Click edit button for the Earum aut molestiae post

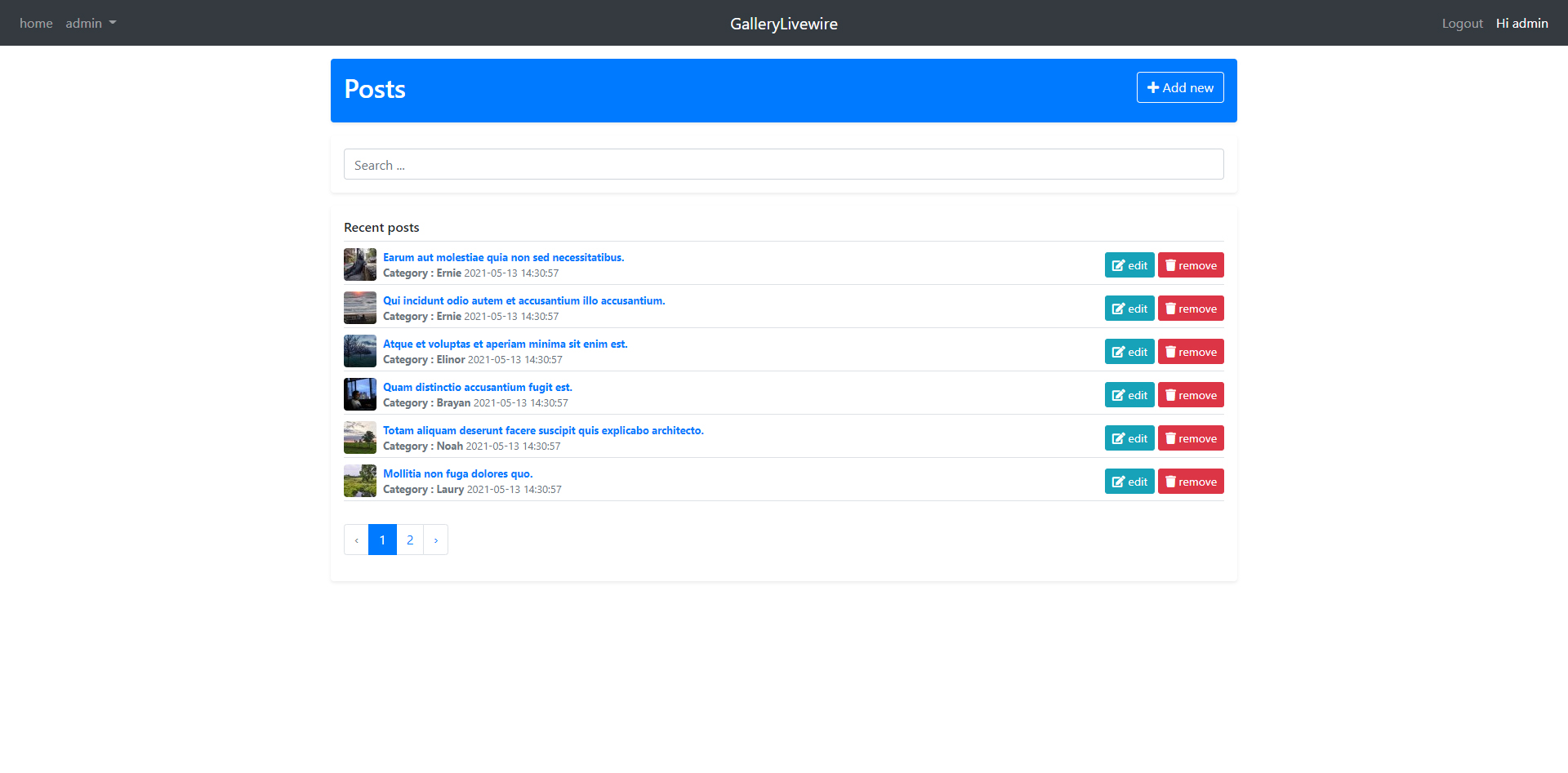[x=1129, y=265]
